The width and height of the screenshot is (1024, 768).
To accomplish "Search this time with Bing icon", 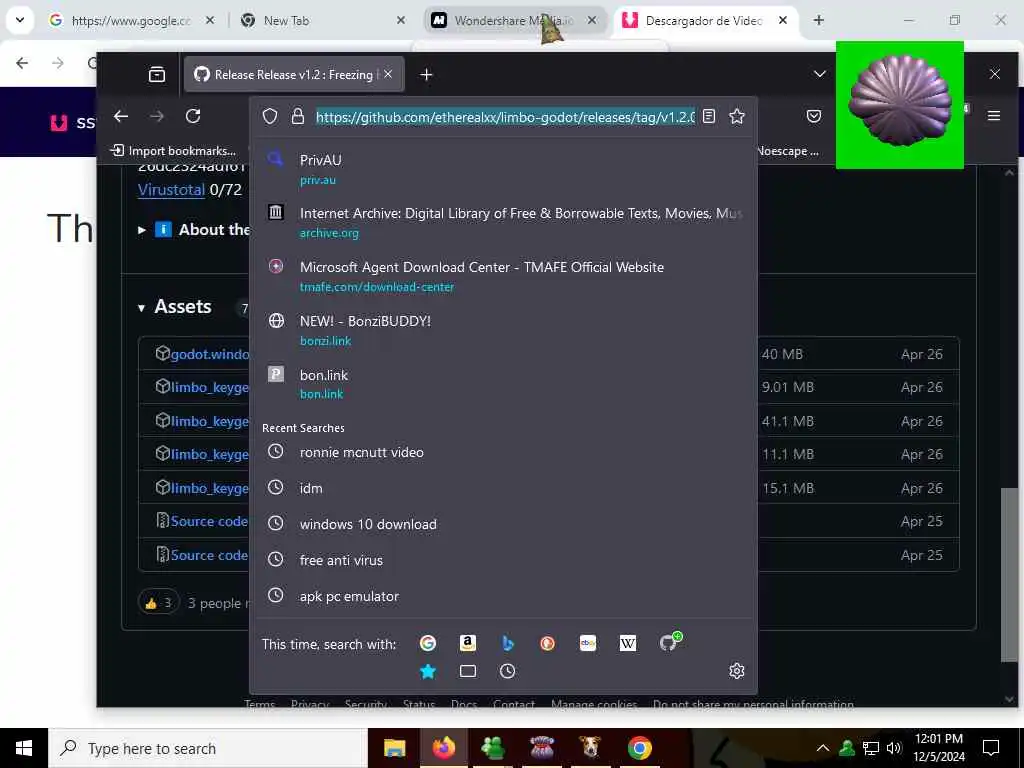I will click(507, 643).
